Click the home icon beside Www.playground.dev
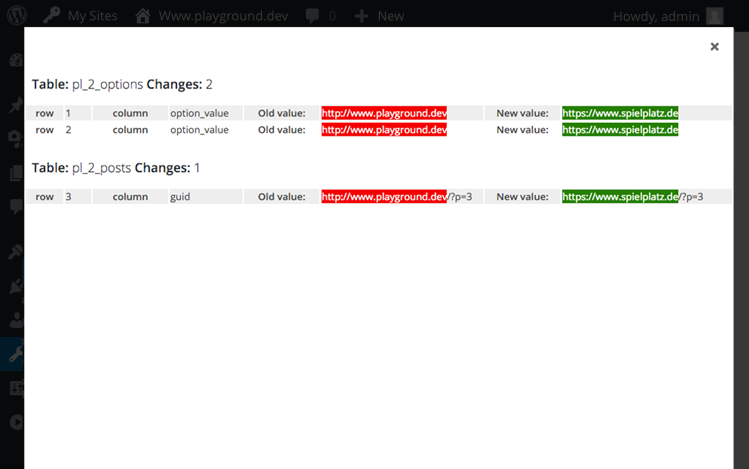 coord(143,15)
